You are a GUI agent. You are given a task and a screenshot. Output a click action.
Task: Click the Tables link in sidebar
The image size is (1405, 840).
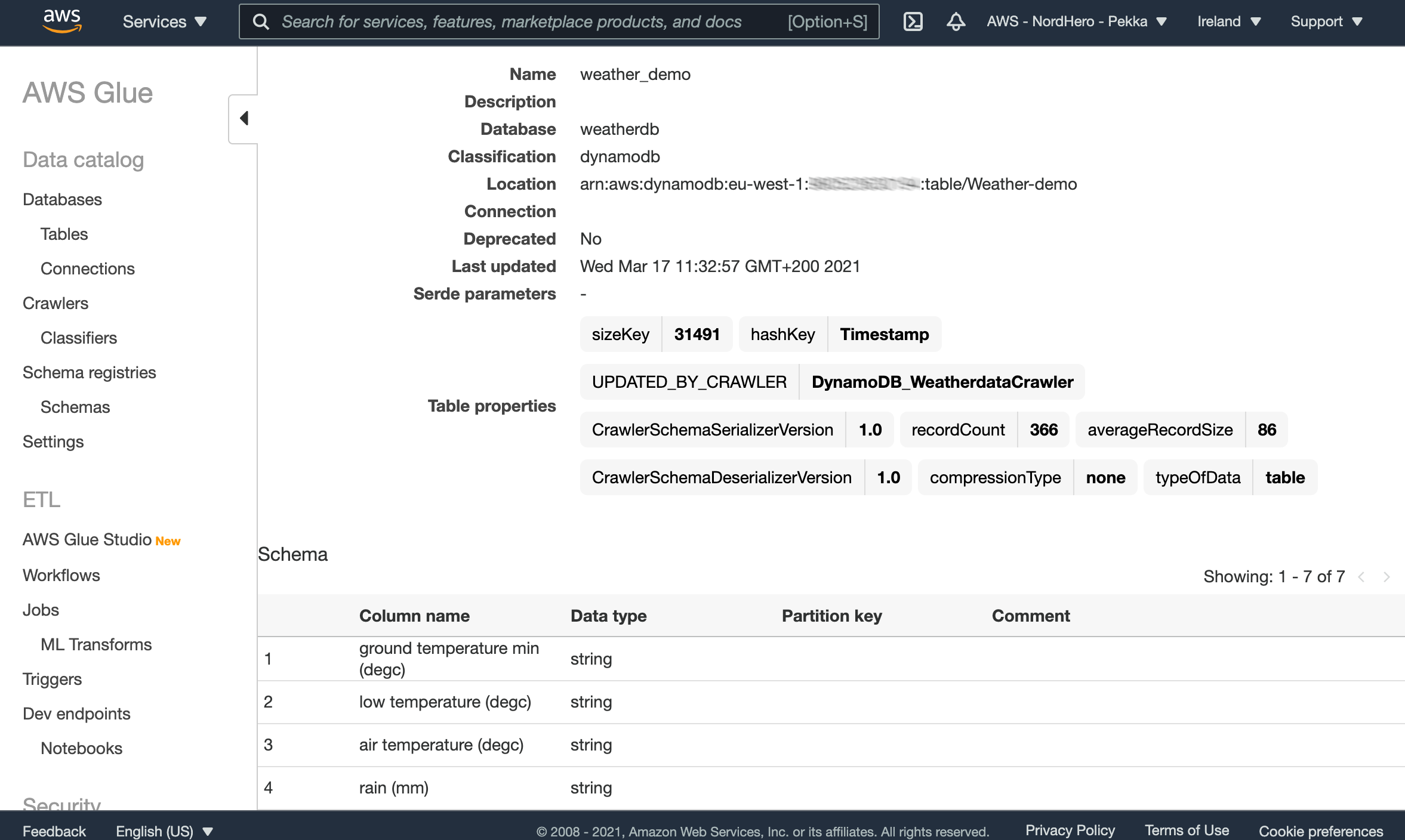coord(64,233)
